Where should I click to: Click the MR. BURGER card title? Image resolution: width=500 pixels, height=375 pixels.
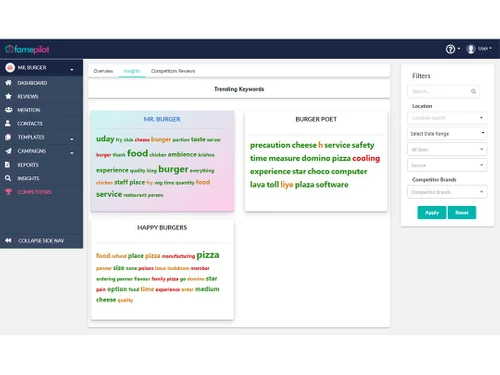tap(162, 119)
